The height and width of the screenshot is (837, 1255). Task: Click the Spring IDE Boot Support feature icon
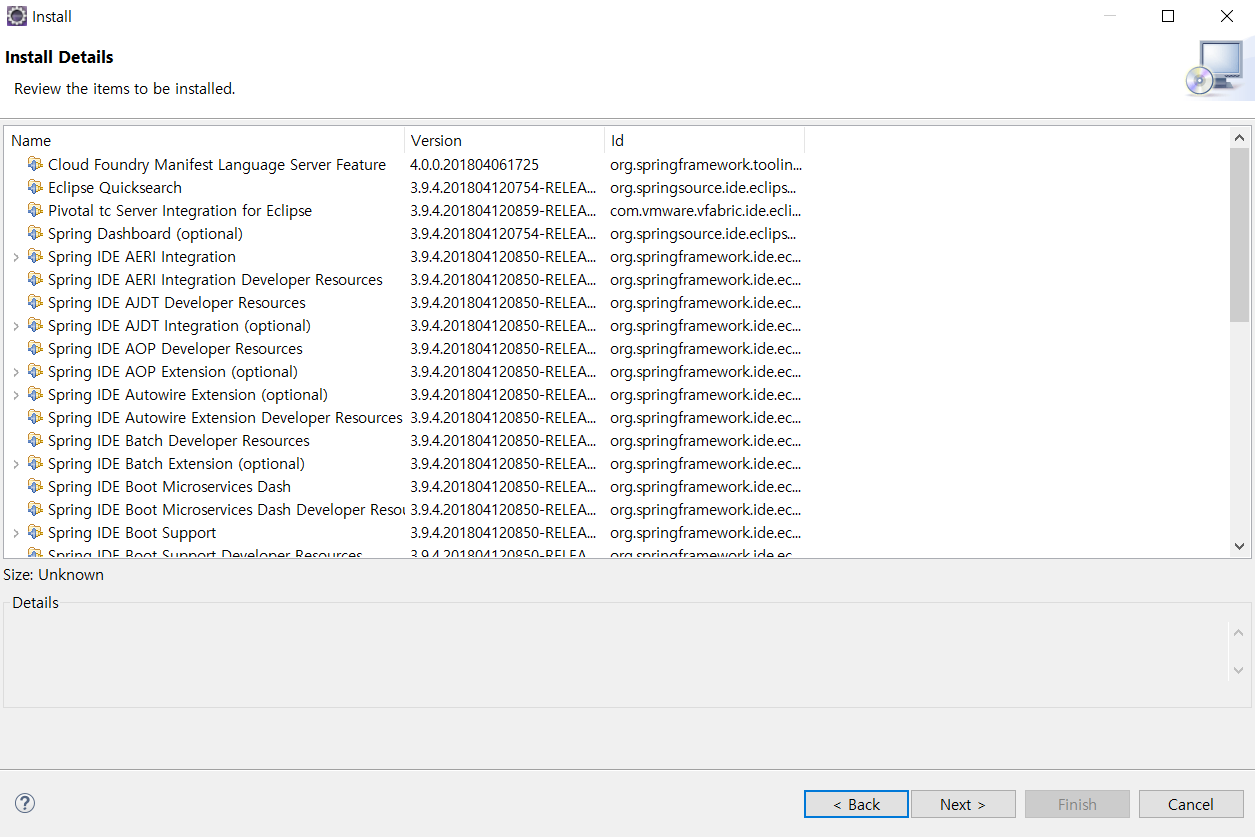tap(35, 532)
